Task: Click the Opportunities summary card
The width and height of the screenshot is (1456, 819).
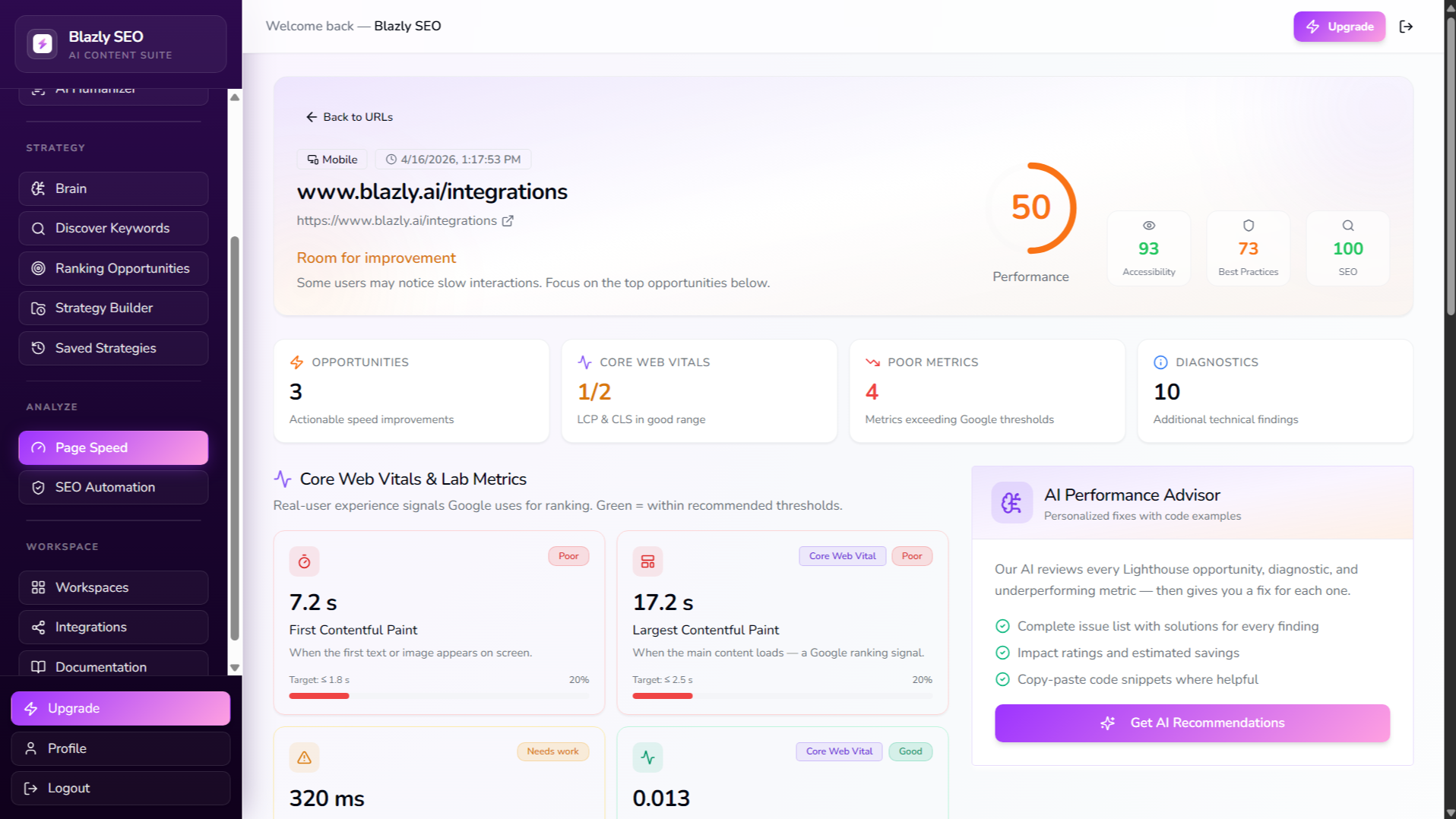Action: [411, 391]
